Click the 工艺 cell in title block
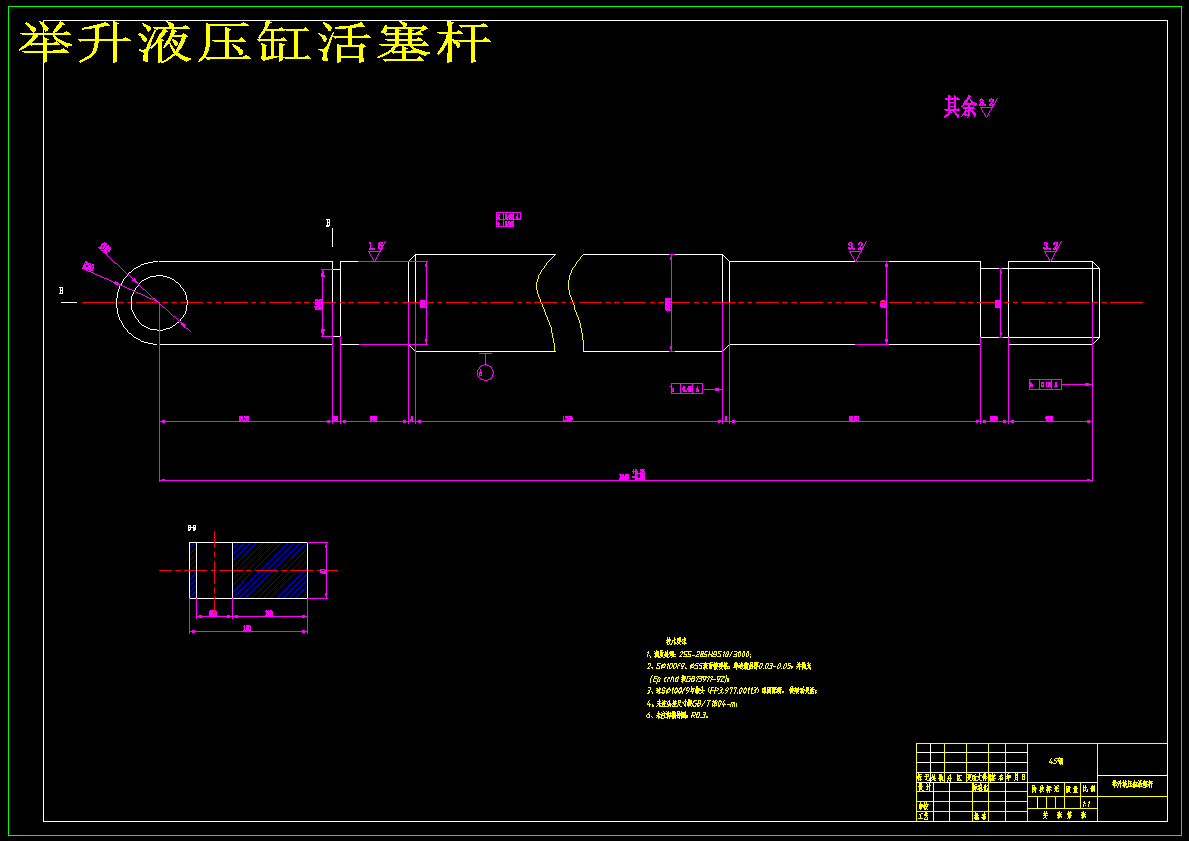1189x841 pixels. click(x=924, y=817)
